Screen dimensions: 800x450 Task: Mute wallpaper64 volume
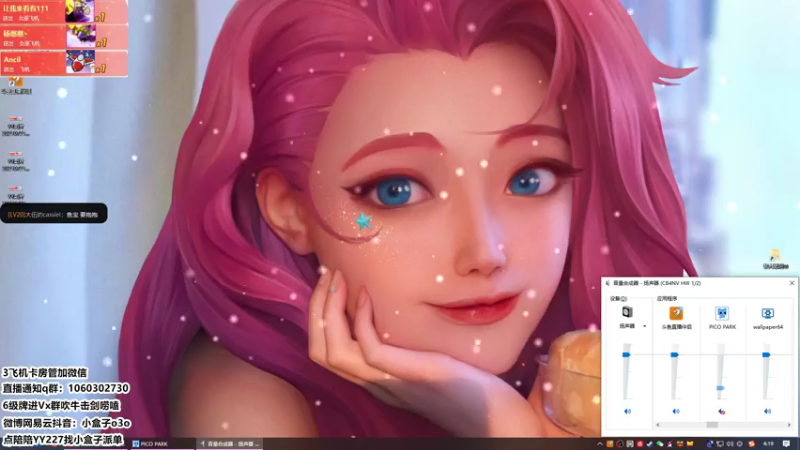click(767, 411)
